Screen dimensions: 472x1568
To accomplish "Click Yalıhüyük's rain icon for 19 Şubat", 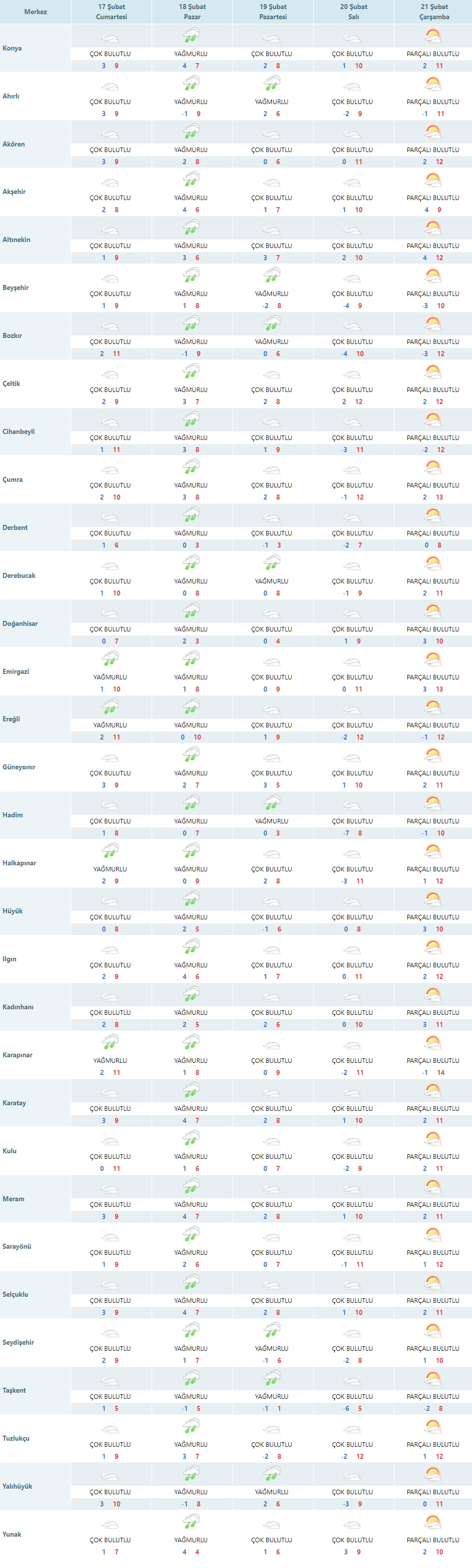I will coord(272,1474).
